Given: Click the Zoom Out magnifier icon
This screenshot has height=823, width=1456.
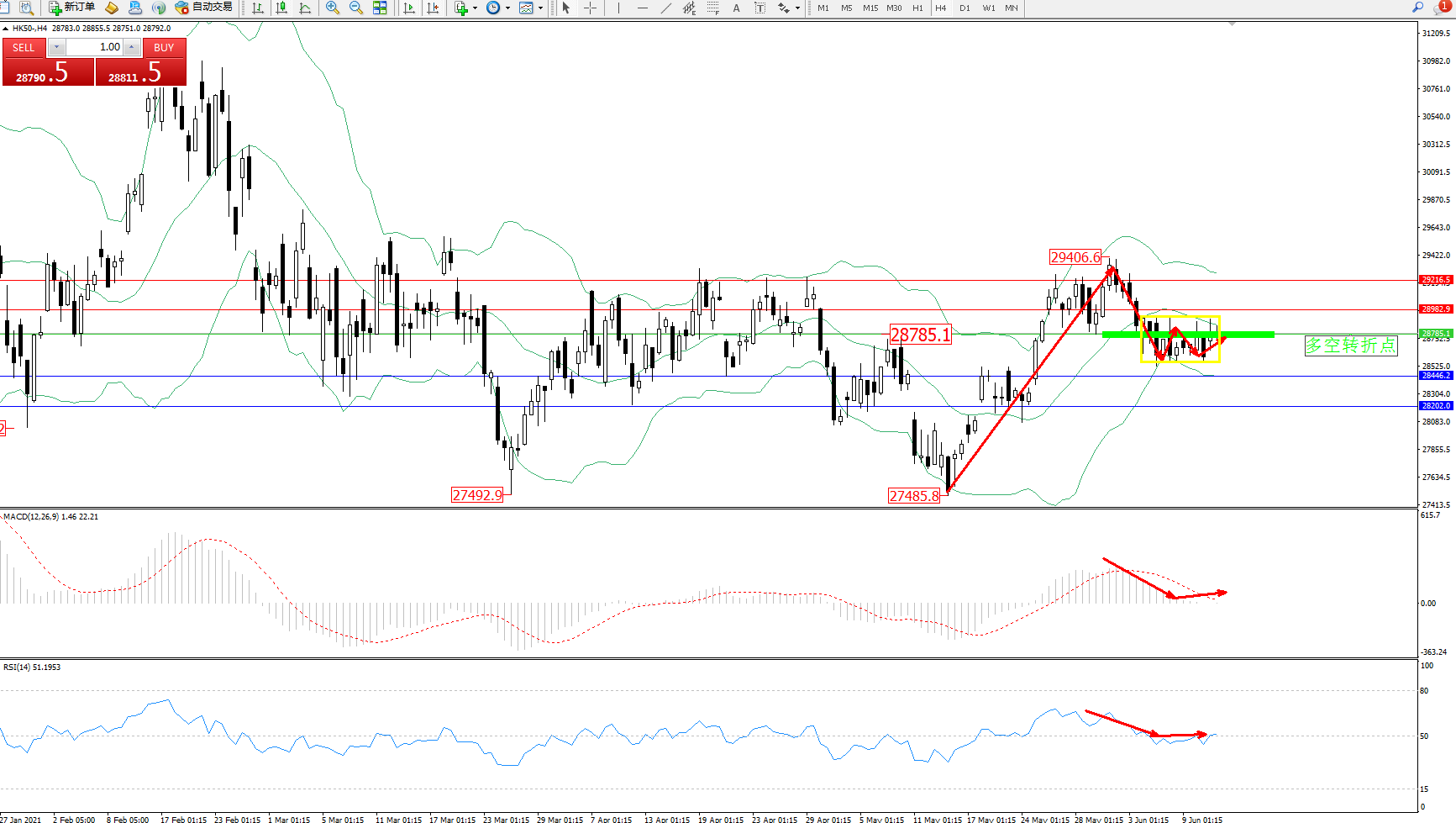Looking at the screenshot, I should (356, 8).
